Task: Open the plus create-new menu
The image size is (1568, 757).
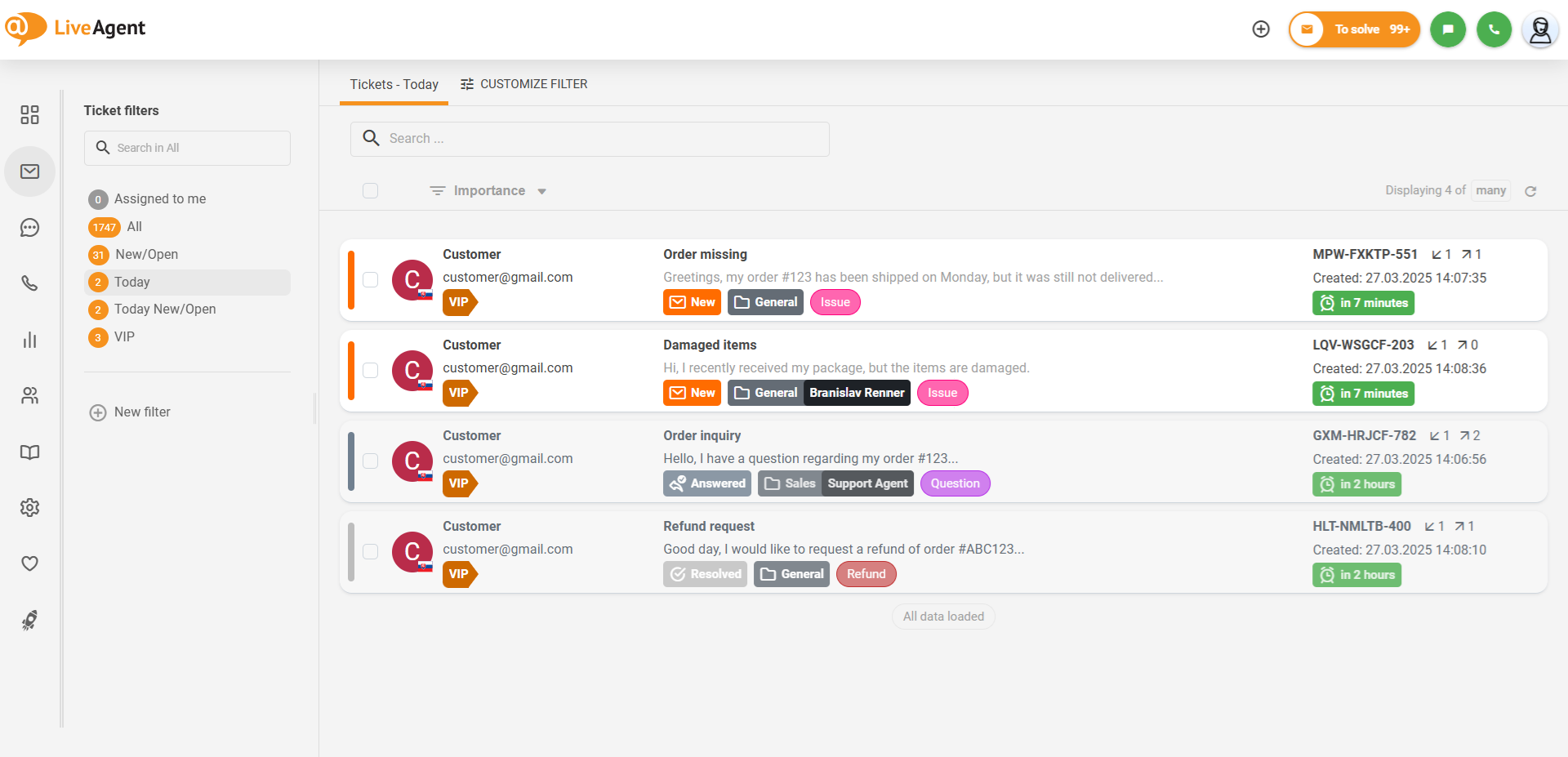Action: (x=1261, y=29)
